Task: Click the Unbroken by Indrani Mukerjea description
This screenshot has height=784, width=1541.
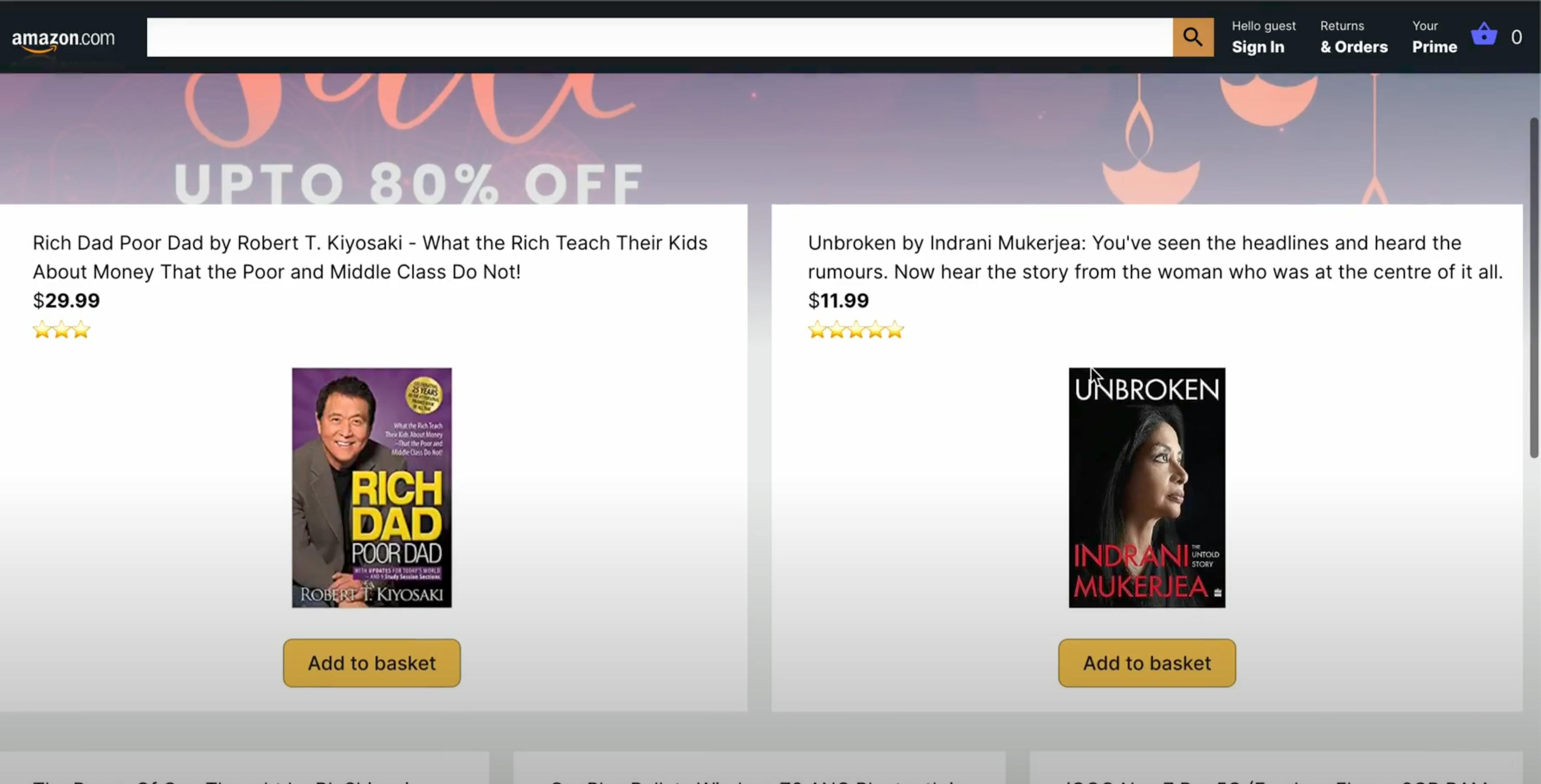Action: pos(1155,257)
